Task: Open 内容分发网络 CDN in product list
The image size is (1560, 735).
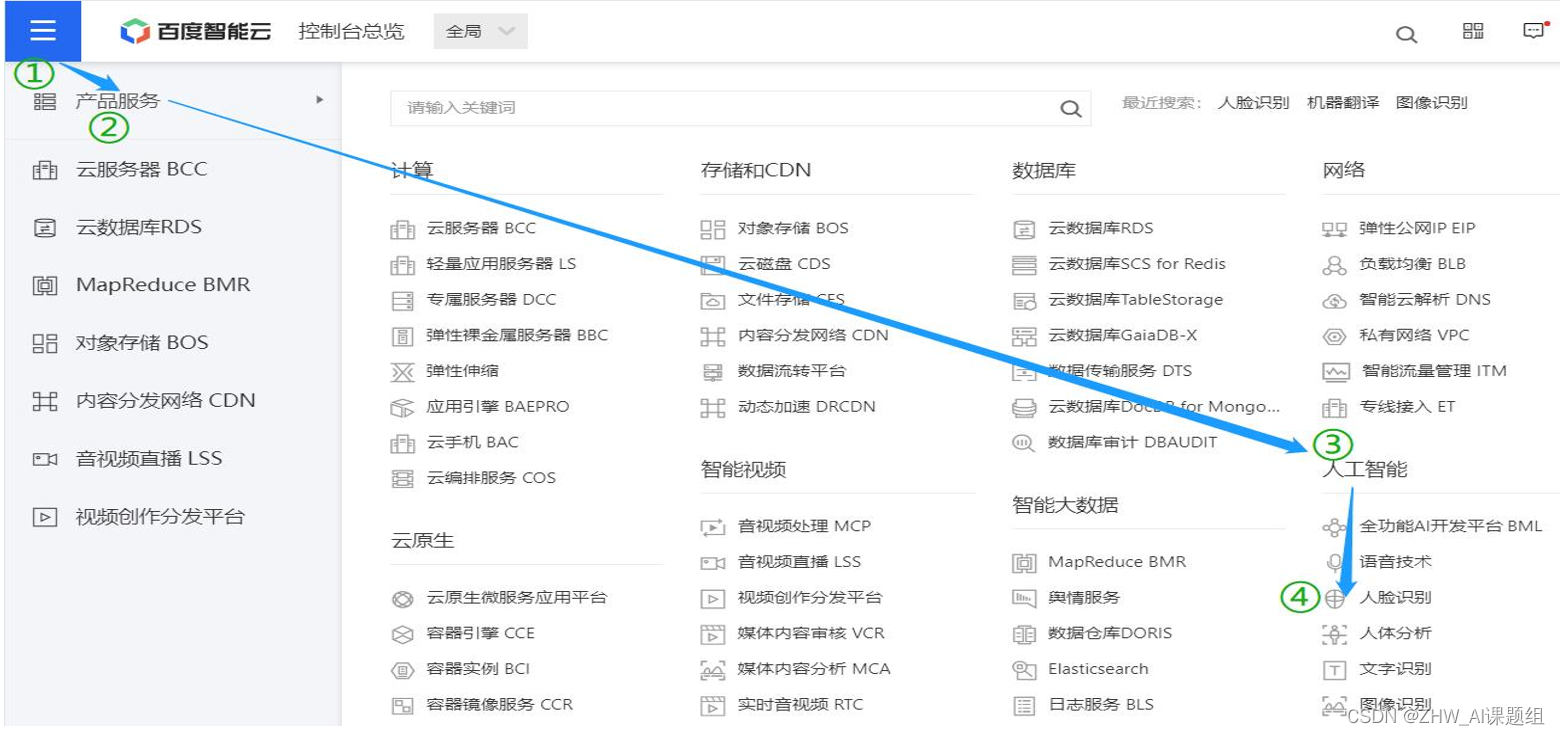Action: coord(813,335)
